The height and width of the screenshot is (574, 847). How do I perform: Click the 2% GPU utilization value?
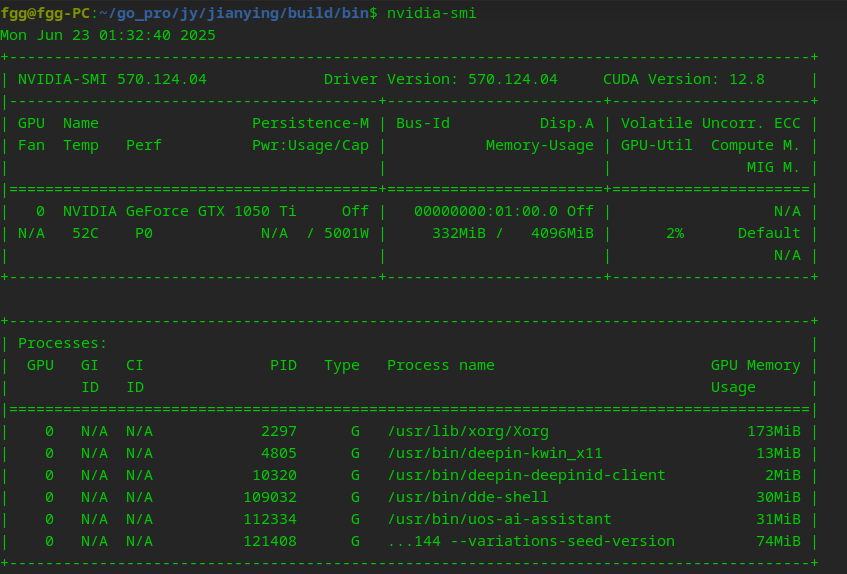pos(675,233)
